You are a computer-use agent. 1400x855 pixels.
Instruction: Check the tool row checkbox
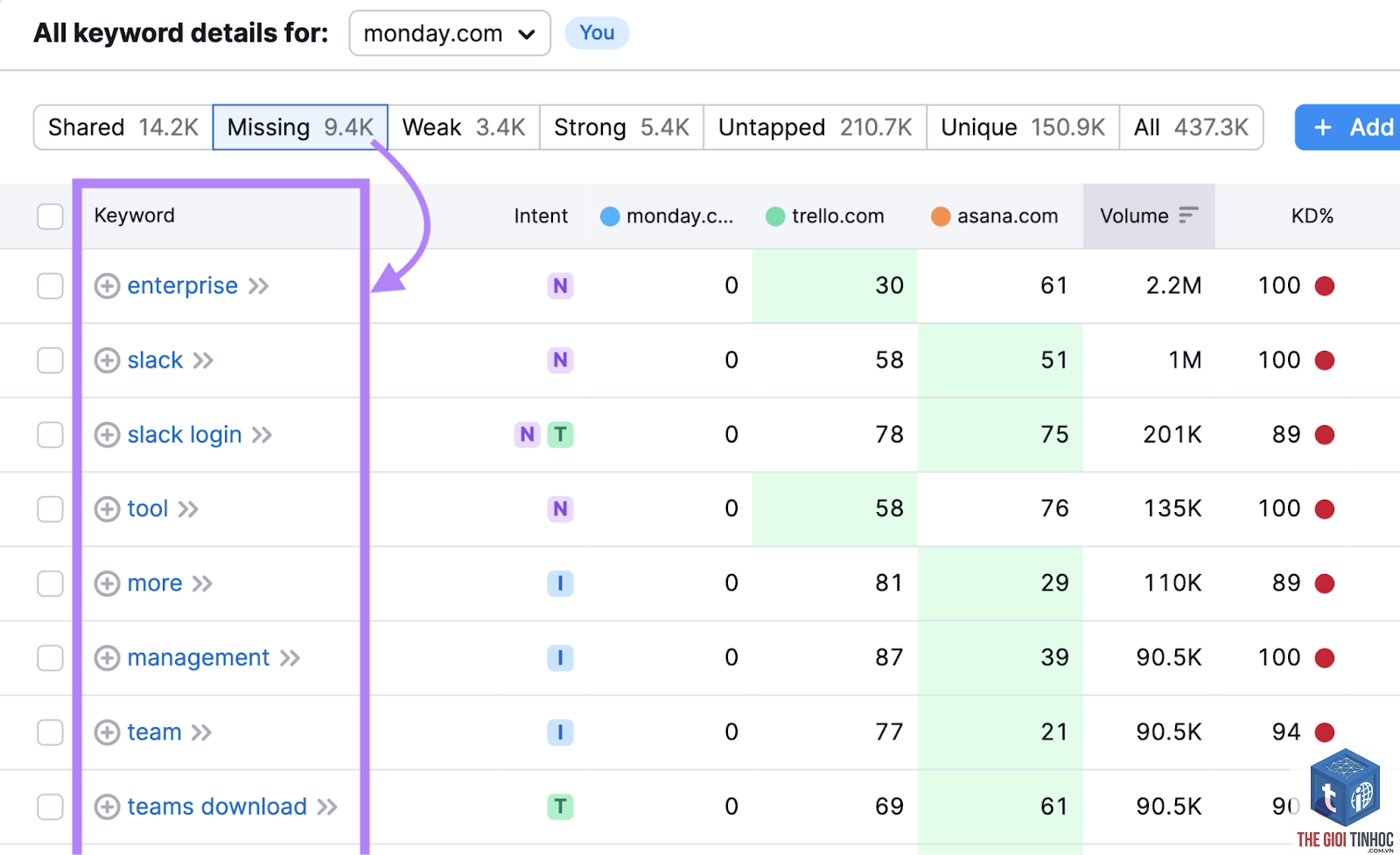[51, 509]
